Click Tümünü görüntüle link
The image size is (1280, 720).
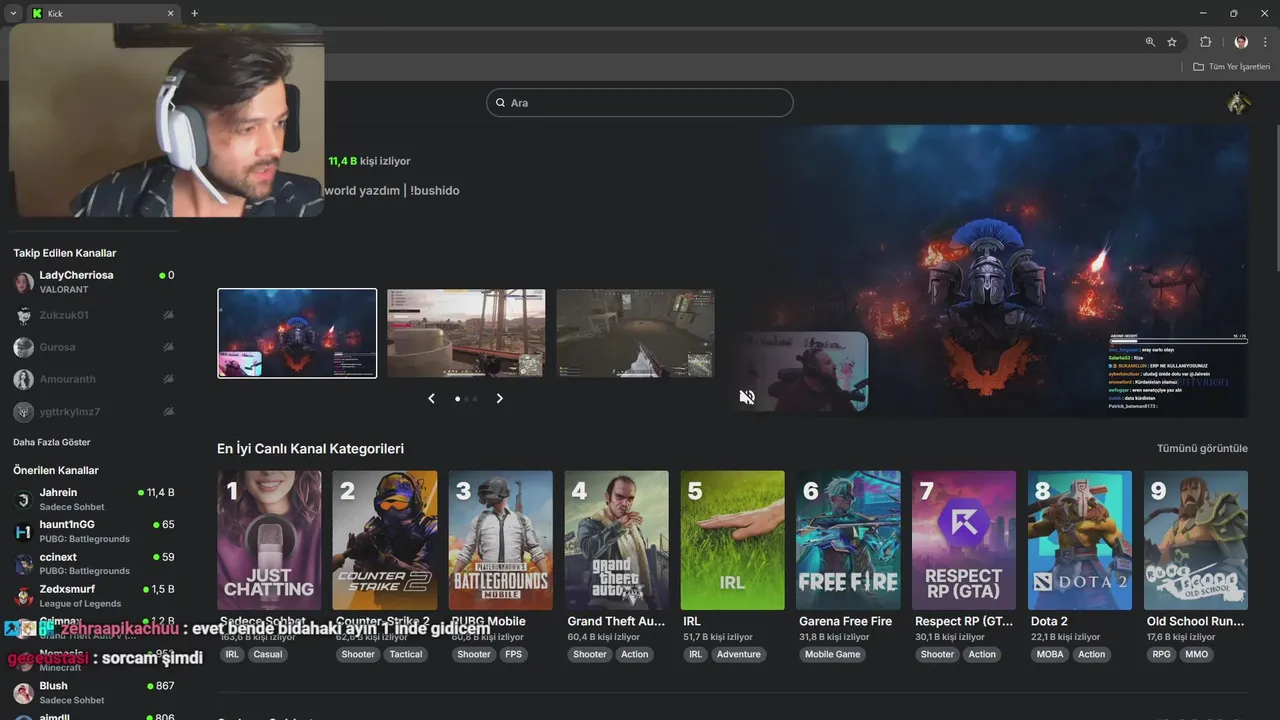click(x=1202, y=449)
